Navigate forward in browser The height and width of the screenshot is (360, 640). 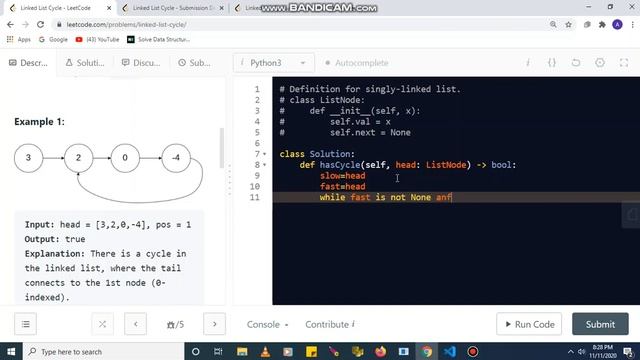click(x=25, y=24)
